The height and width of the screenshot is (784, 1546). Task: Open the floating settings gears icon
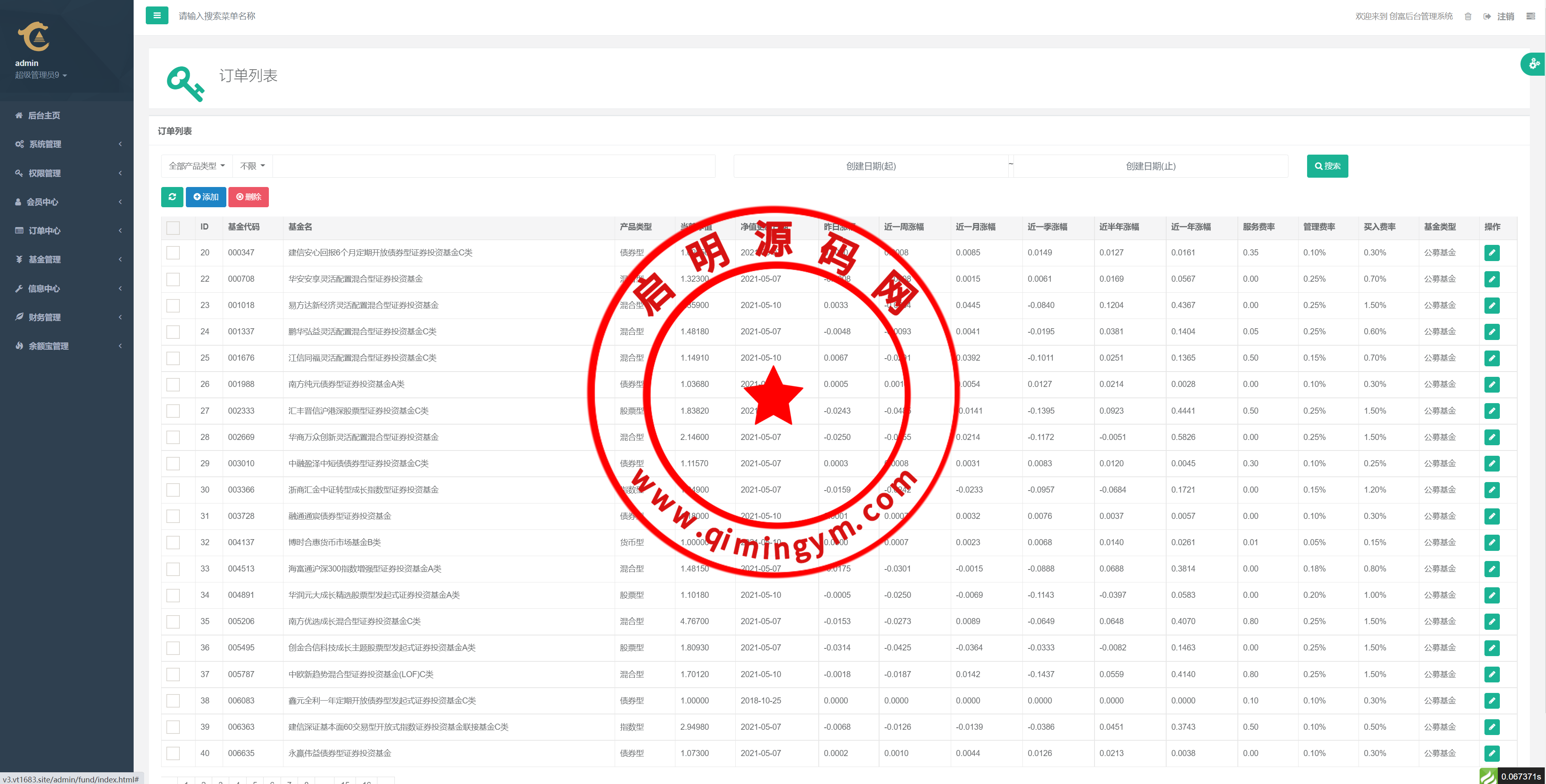click(1533, 64)
